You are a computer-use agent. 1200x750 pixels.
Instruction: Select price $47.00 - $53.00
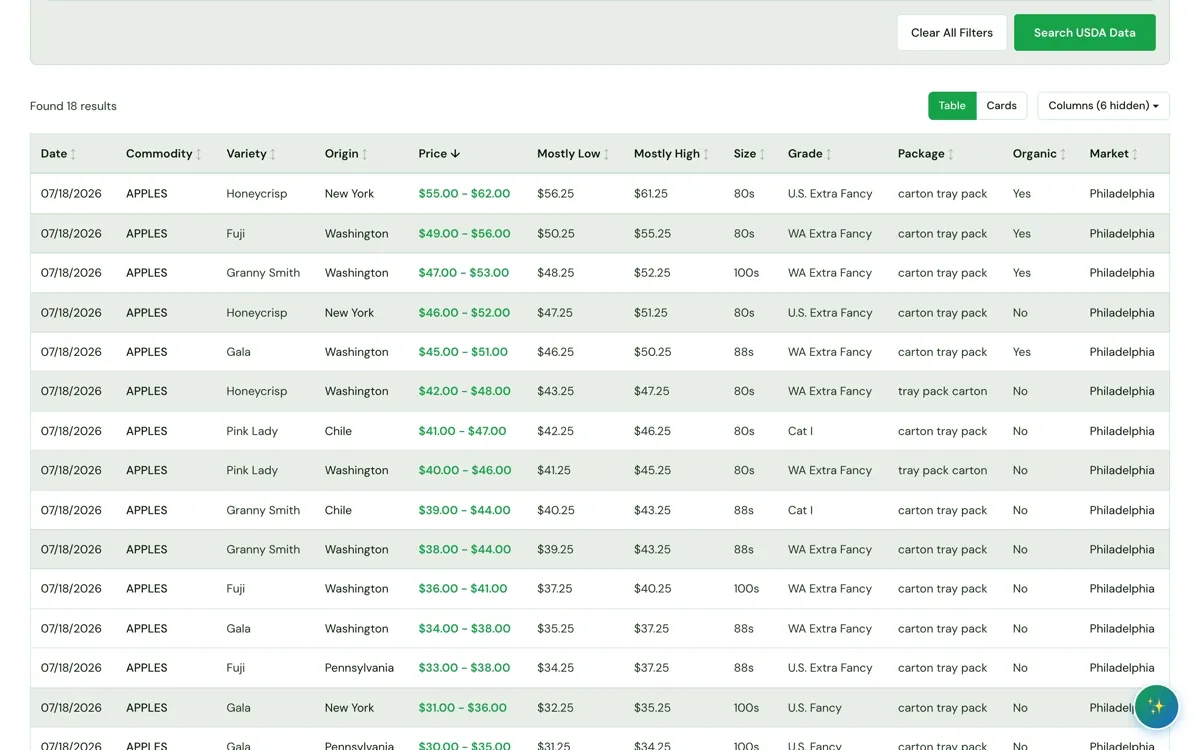pos(464,273)
